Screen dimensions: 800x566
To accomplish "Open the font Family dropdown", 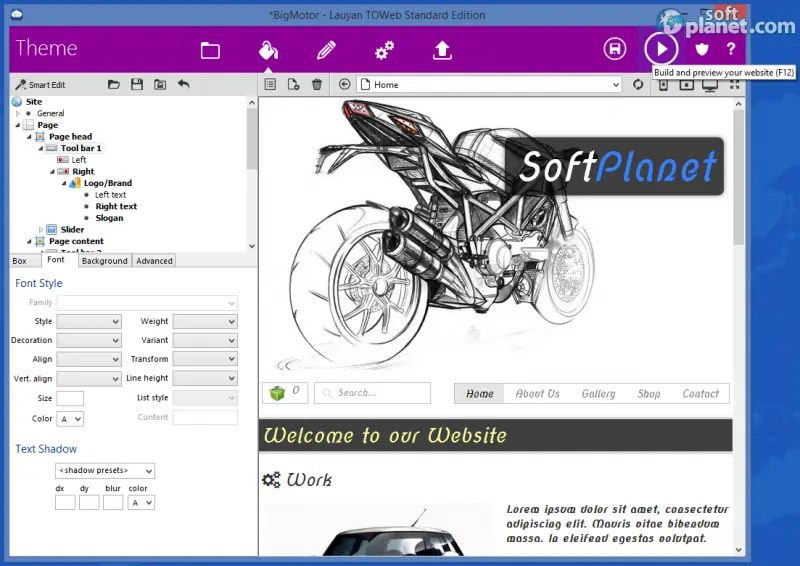I will point(147,303).
